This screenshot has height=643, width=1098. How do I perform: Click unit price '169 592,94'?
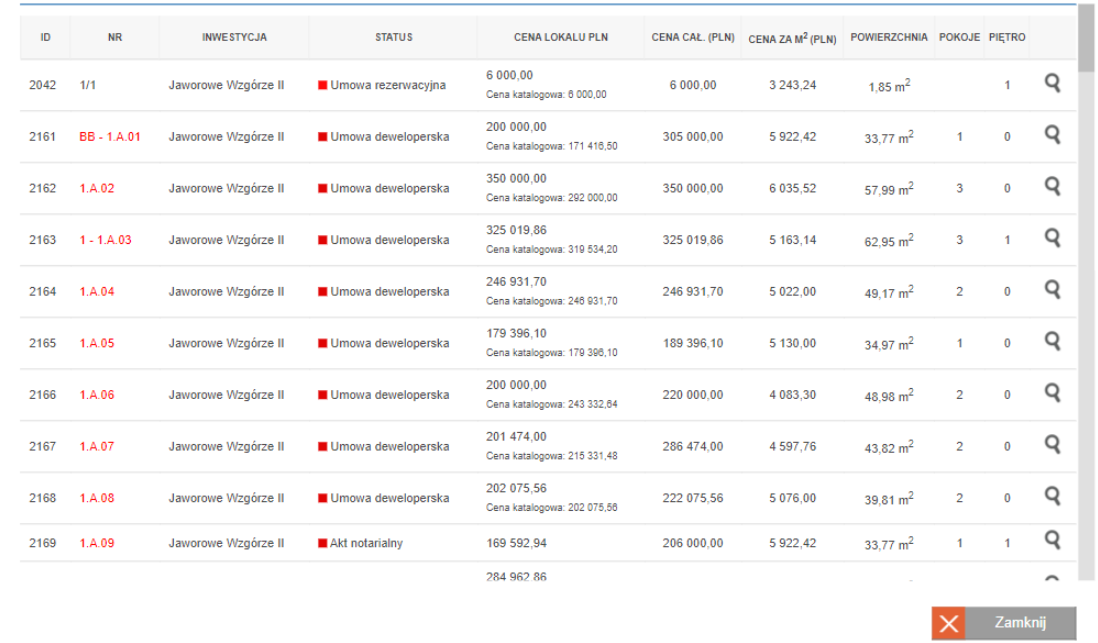[516, 543]
